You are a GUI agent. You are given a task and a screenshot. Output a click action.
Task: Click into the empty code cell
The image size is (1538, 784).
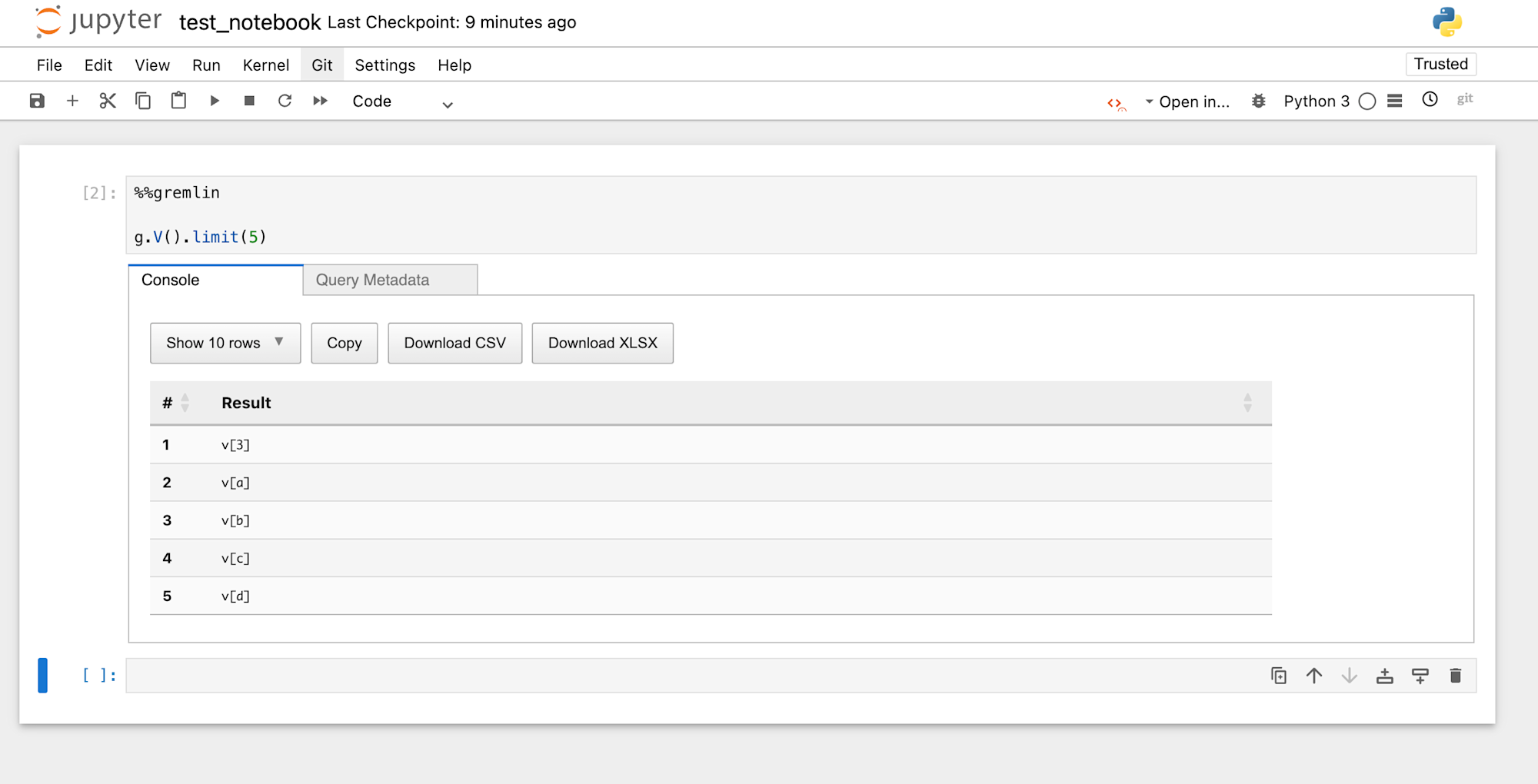point(692,676)
